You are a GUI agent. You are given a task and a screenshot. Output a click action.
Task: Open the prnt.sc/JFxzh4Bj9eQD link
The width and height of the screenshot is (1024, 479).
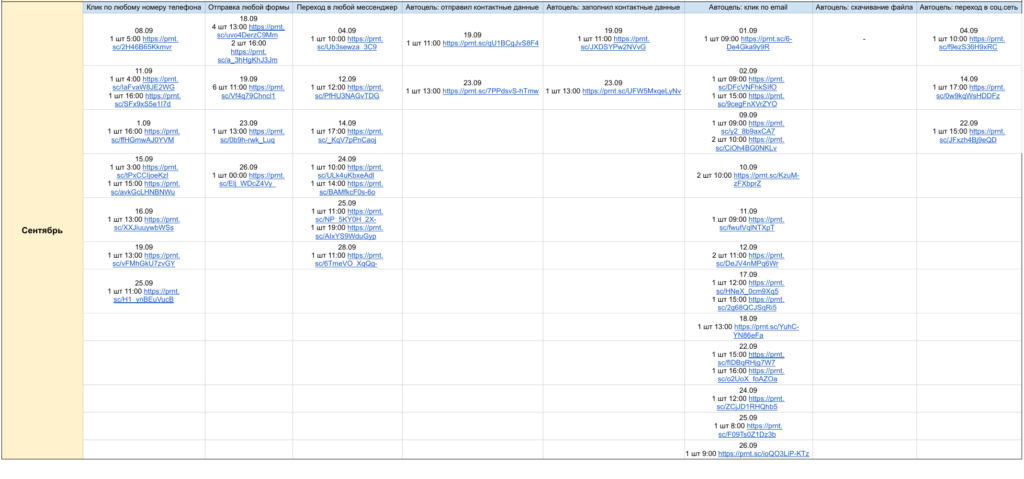[968, 135]
